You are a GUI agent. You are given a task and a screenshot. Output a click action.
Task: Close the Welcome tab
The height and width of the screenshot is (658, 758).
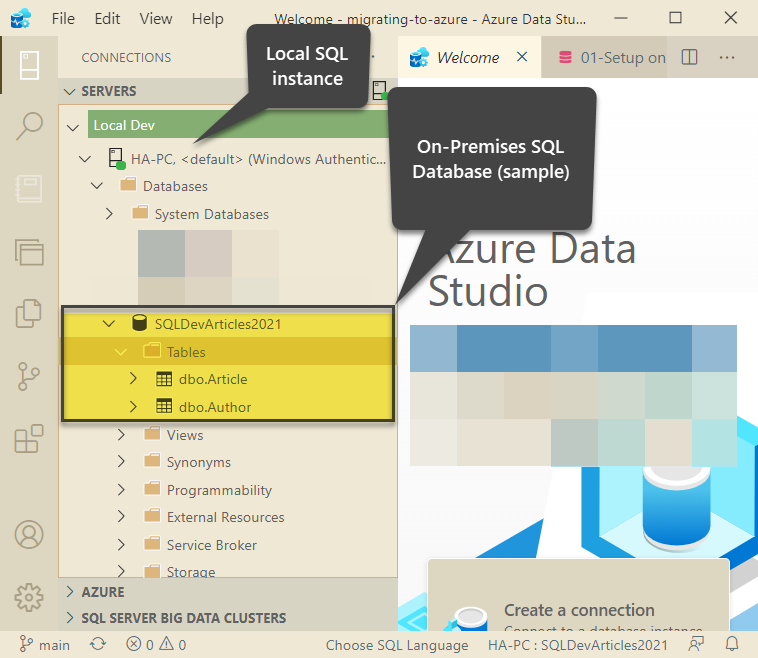tap(522, 57)
